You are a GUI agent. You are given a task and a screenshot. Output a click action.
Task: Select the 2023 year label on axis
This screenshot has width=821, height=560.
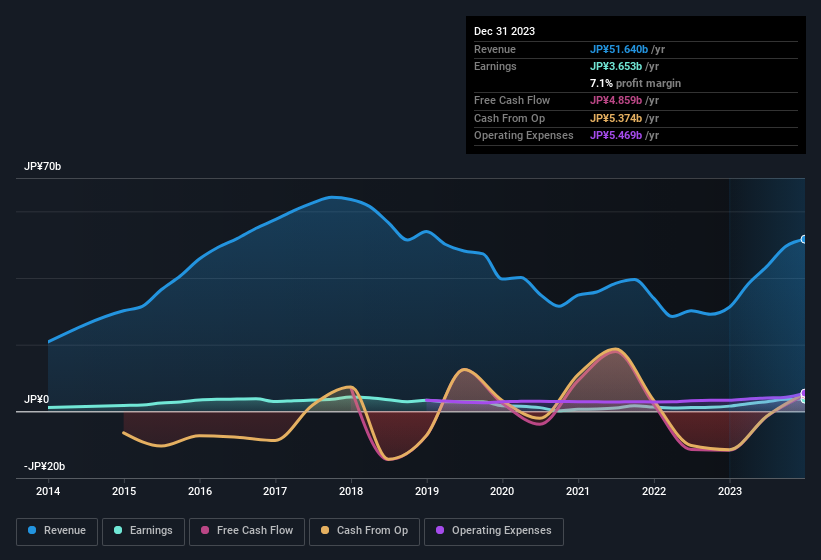coord(730,491)
